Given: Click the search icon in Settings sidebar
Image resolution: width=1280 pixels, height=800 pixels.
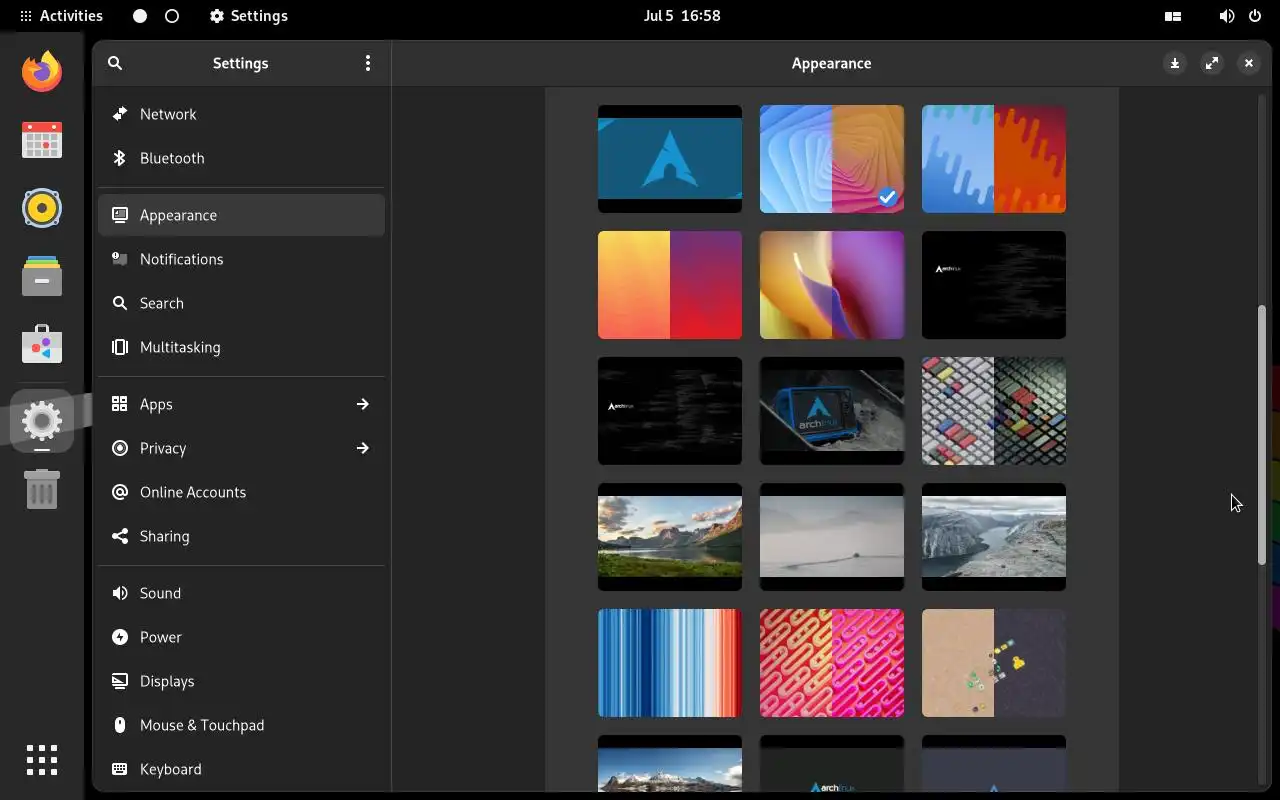Looking at the screenshot, I should [x=115, y=63].
